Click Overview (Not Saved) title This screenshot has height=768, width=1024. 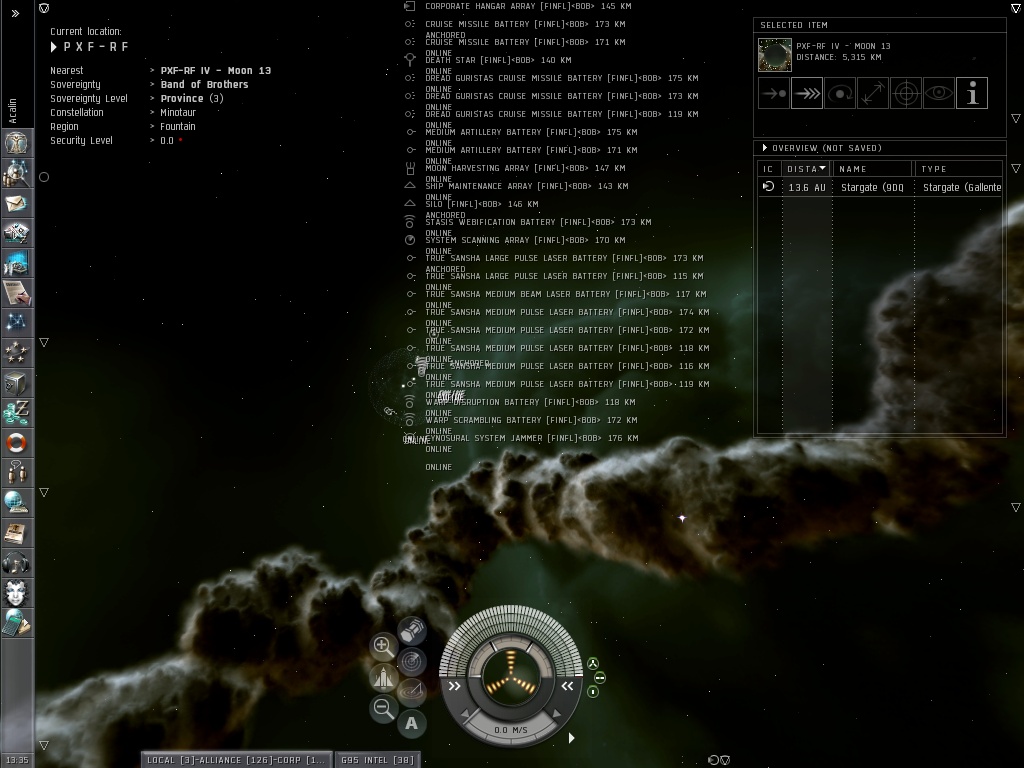pyautogui.click(x=827, y=148)
